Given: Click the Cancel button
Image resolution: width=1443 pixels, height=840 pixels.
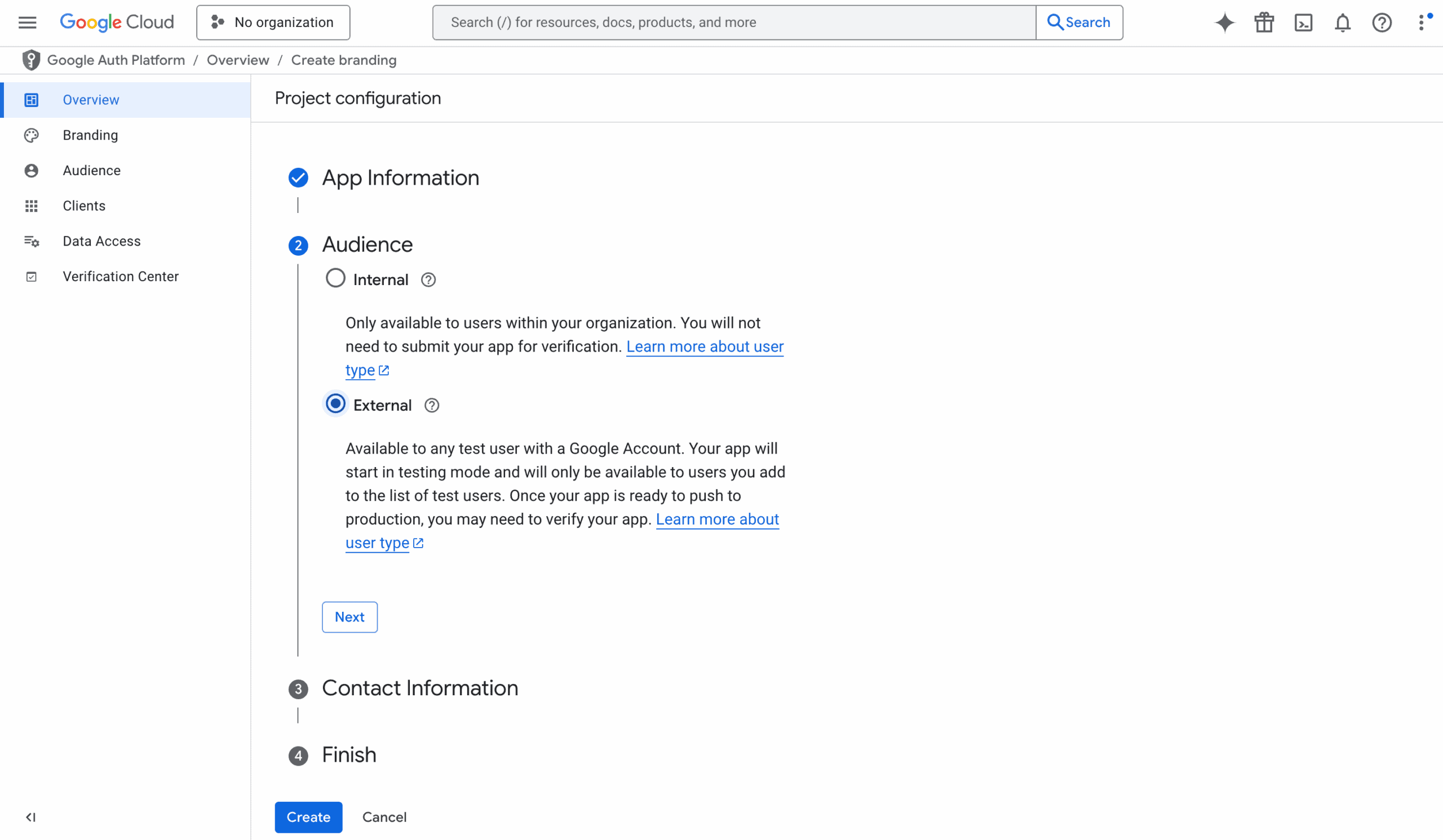Looking at the screenshot, I should 384,817.
